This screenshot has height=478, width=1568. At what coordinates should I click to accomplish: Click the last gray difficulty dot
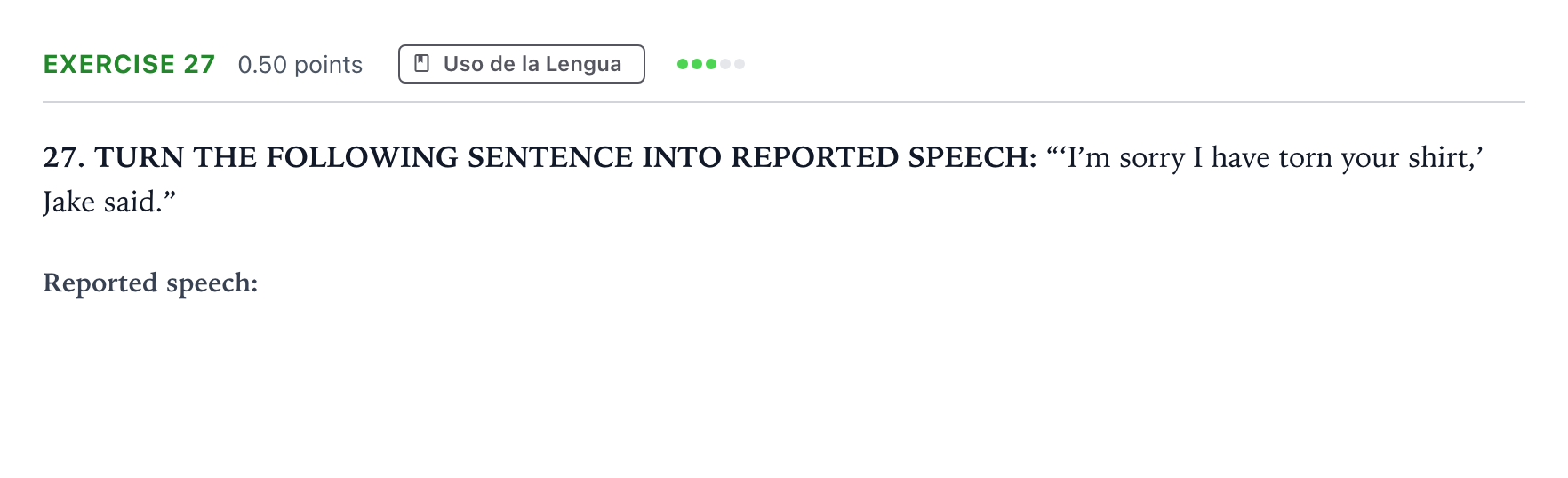(x=740, y=64)
